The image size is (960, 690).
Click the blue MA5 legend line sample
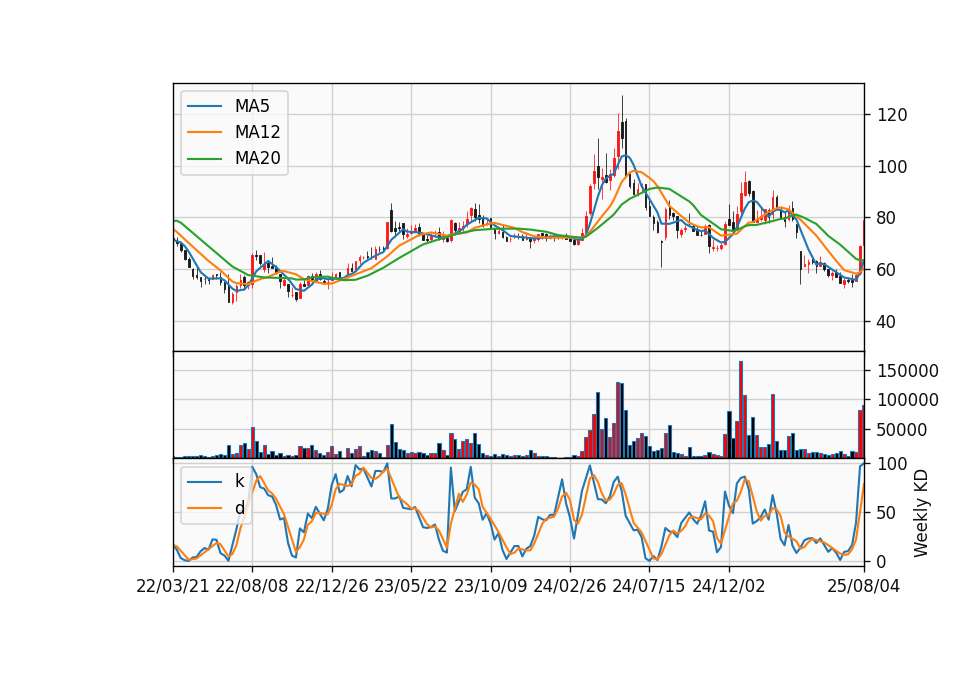point(204,106)
